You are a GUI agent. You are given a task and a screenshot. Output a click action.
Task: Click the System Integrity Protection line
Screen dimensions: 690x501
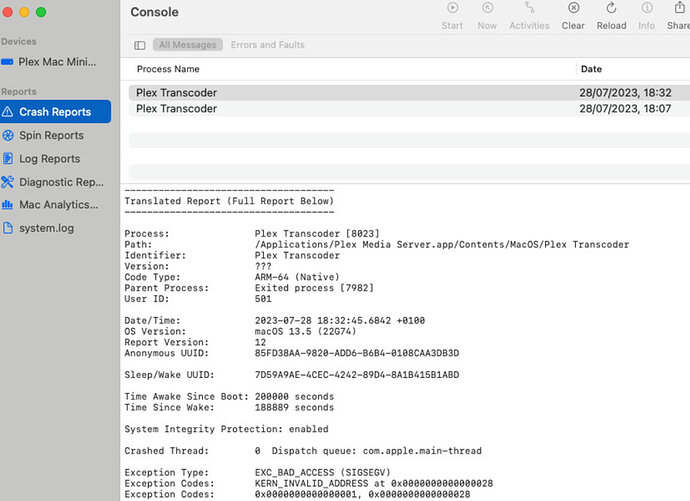pos(226,429)
